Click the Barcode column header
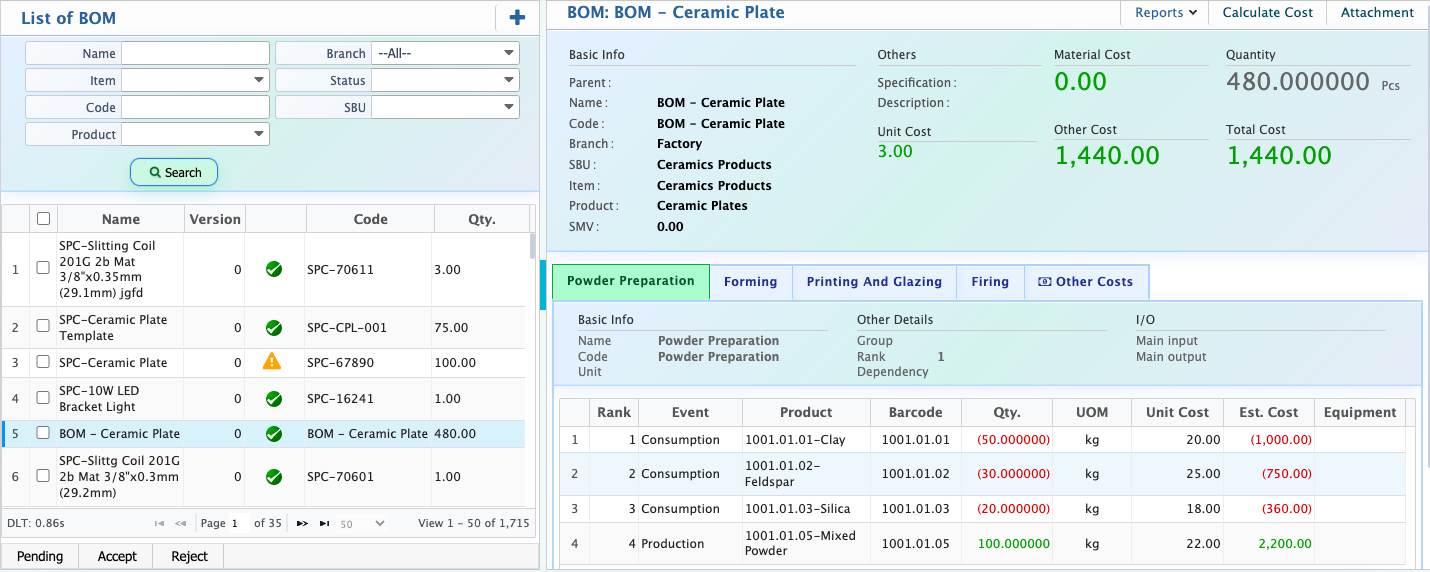This screenshot has width=1430, height=572. click(915, 412)
